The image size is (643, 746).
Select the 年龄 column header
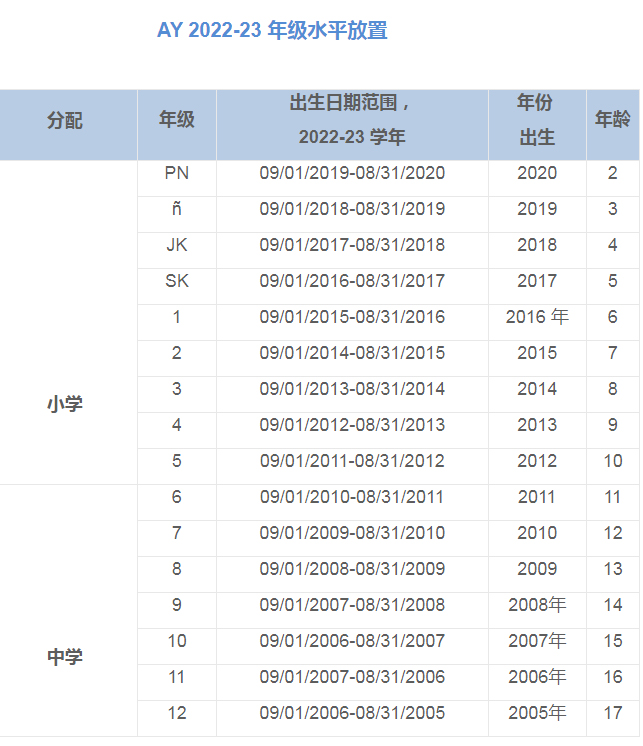[613, 121]
